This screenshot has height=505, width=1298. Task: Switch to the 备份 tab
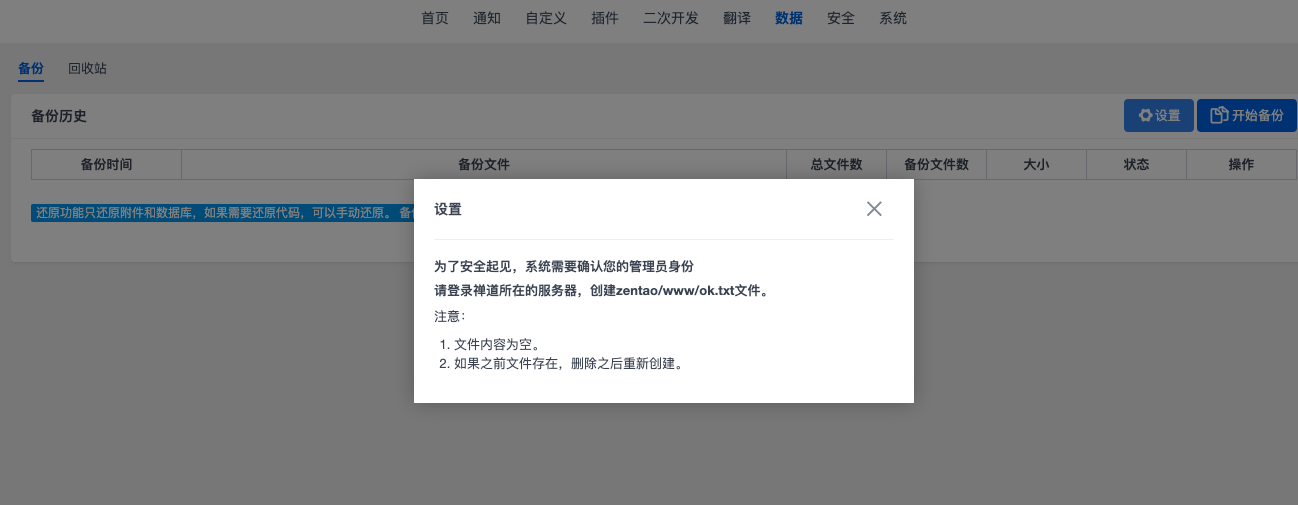(31, 69)
